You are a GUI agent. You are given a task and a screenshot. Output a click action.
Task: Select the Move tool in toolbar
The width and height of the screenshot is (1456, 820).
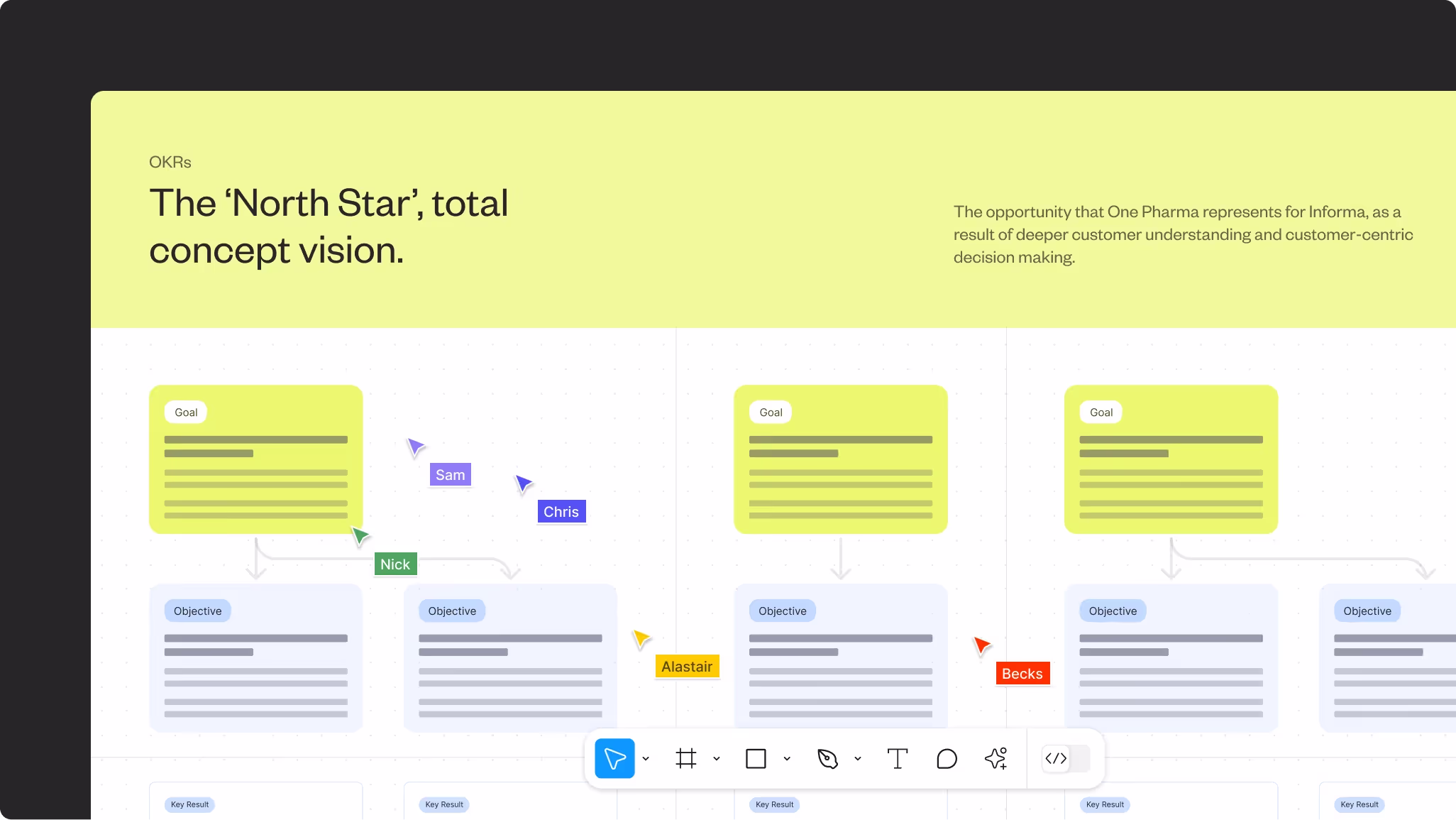614,759
